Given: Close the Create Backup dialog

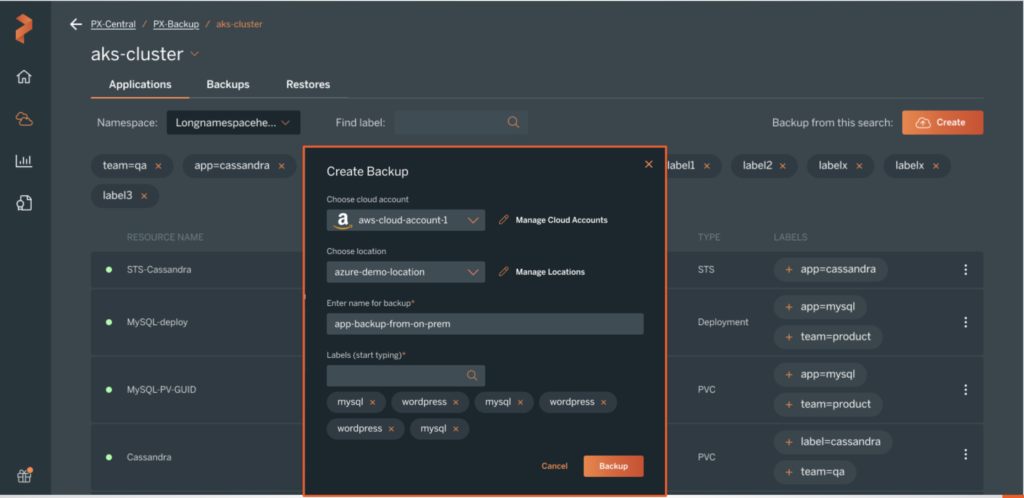Looking at the screenshot, I should [x=648, y=164].
